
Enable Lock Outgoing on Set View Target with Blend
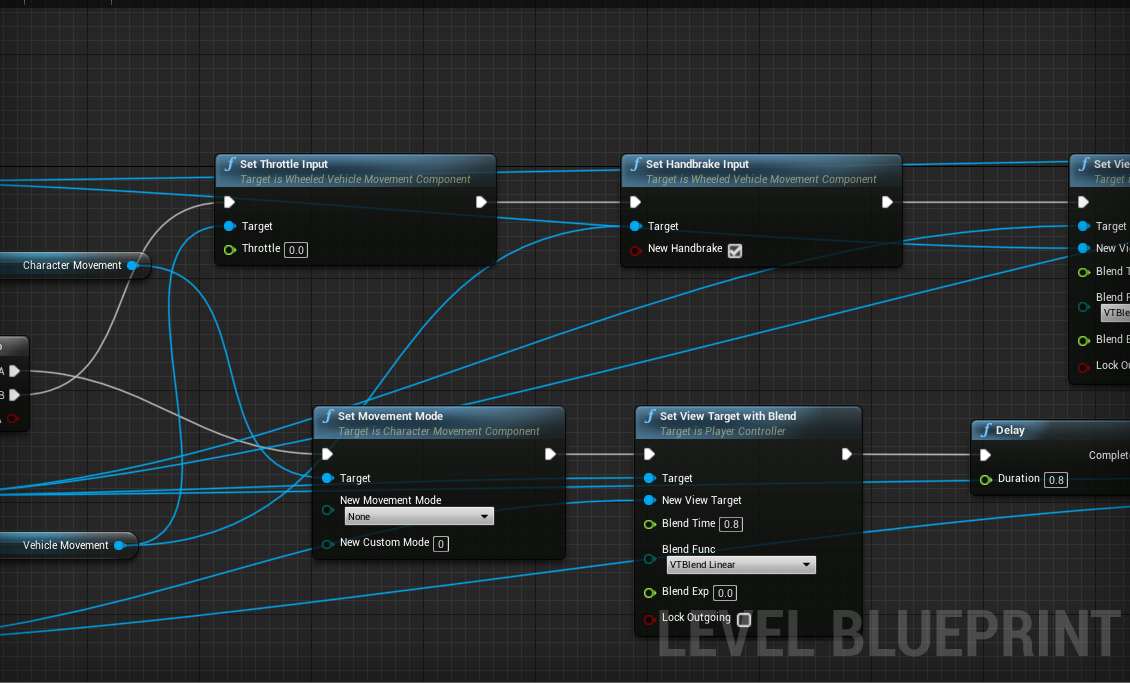coord(744,620)
